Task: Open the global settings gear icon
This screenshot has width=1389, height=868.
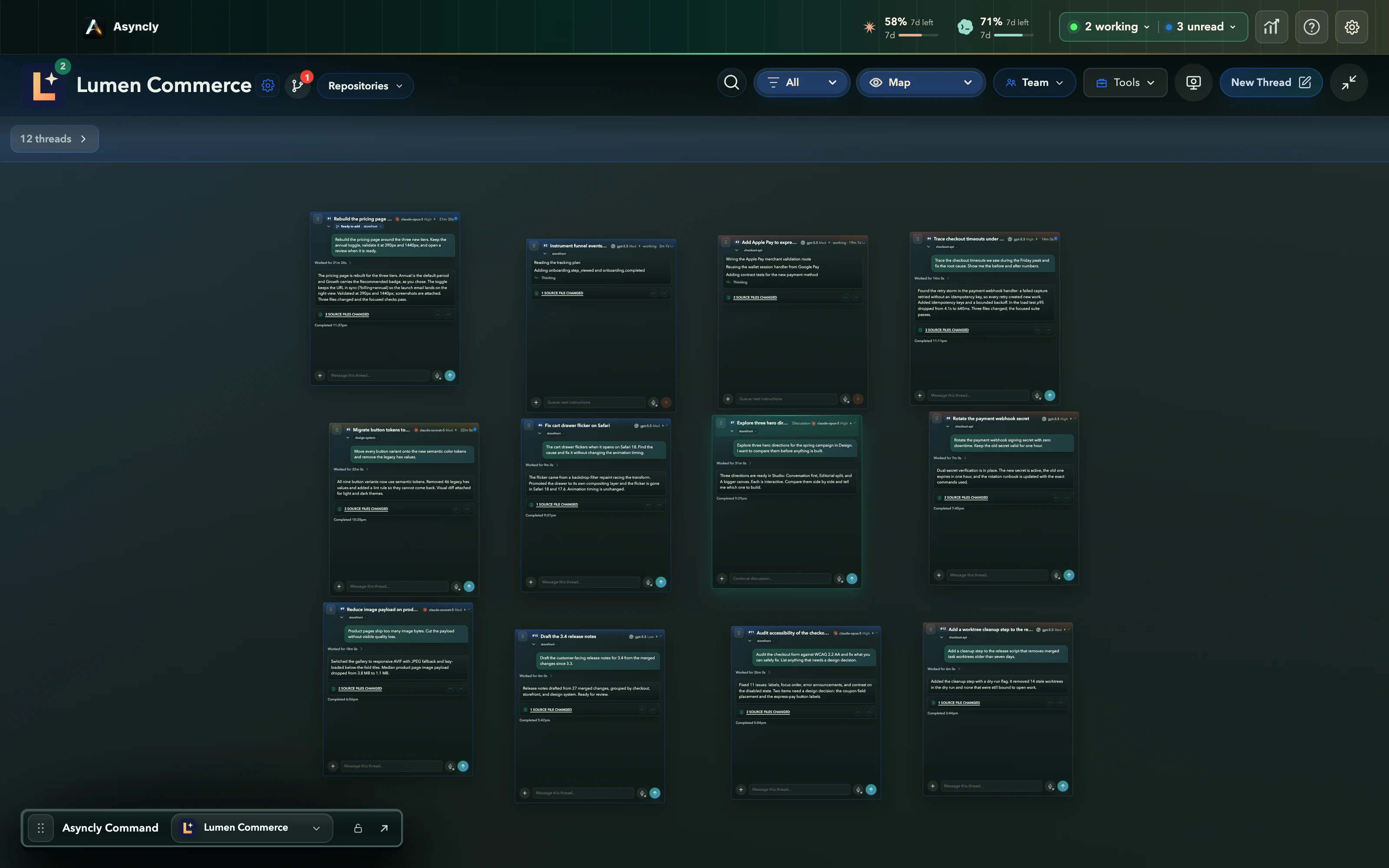Action: coord(1352,27)
